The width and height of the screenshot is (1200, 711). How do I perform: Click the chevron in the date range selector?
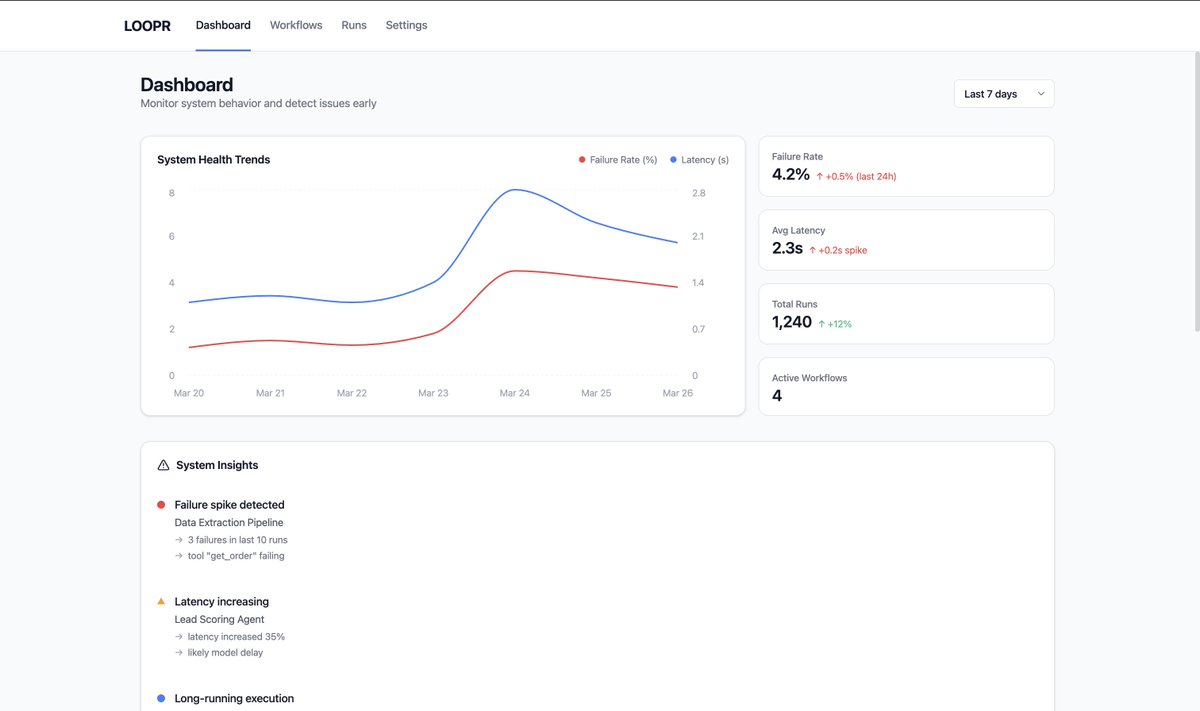tap(1041, 94)
